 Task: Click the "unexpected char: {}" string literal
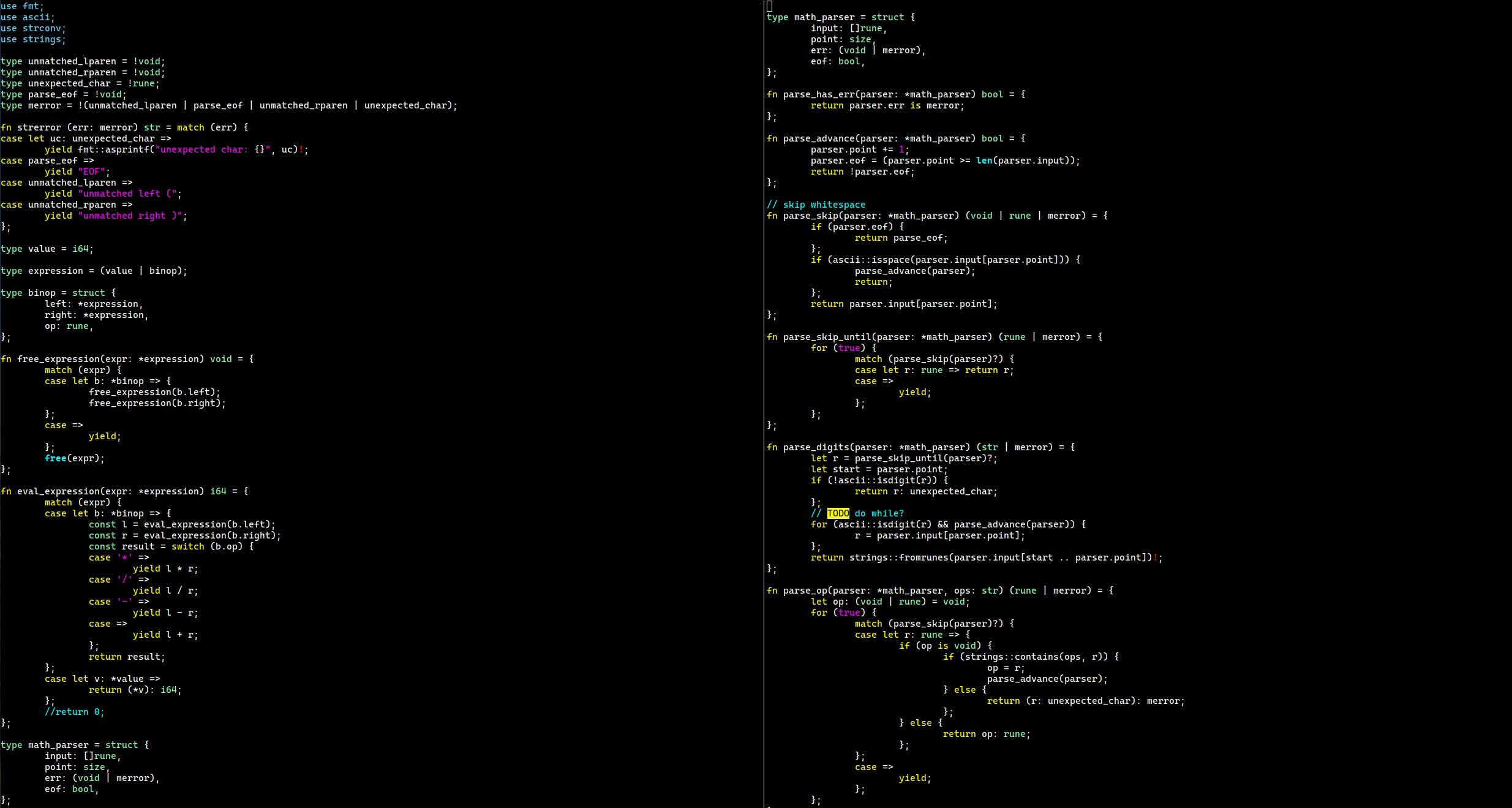(213, 149)
